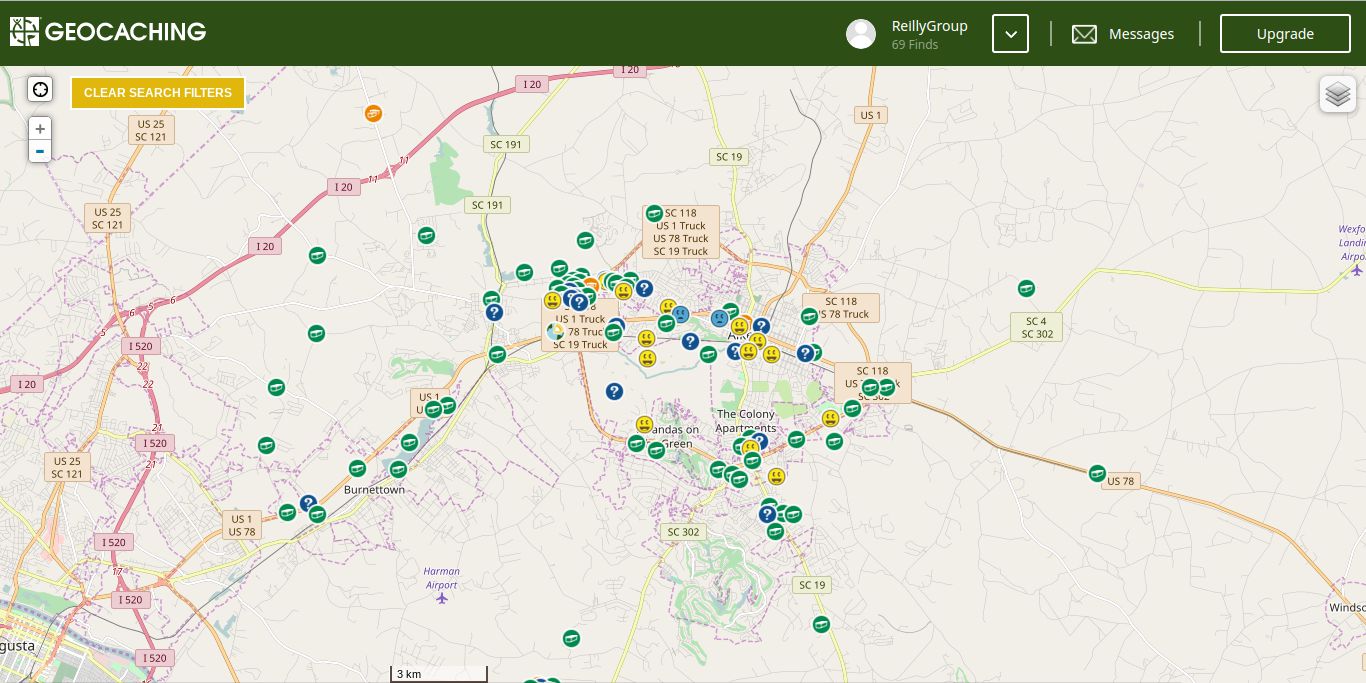The image size is (1366, 683).
Task: Select the orange event cache near I 20
Action: pos(374,113)
